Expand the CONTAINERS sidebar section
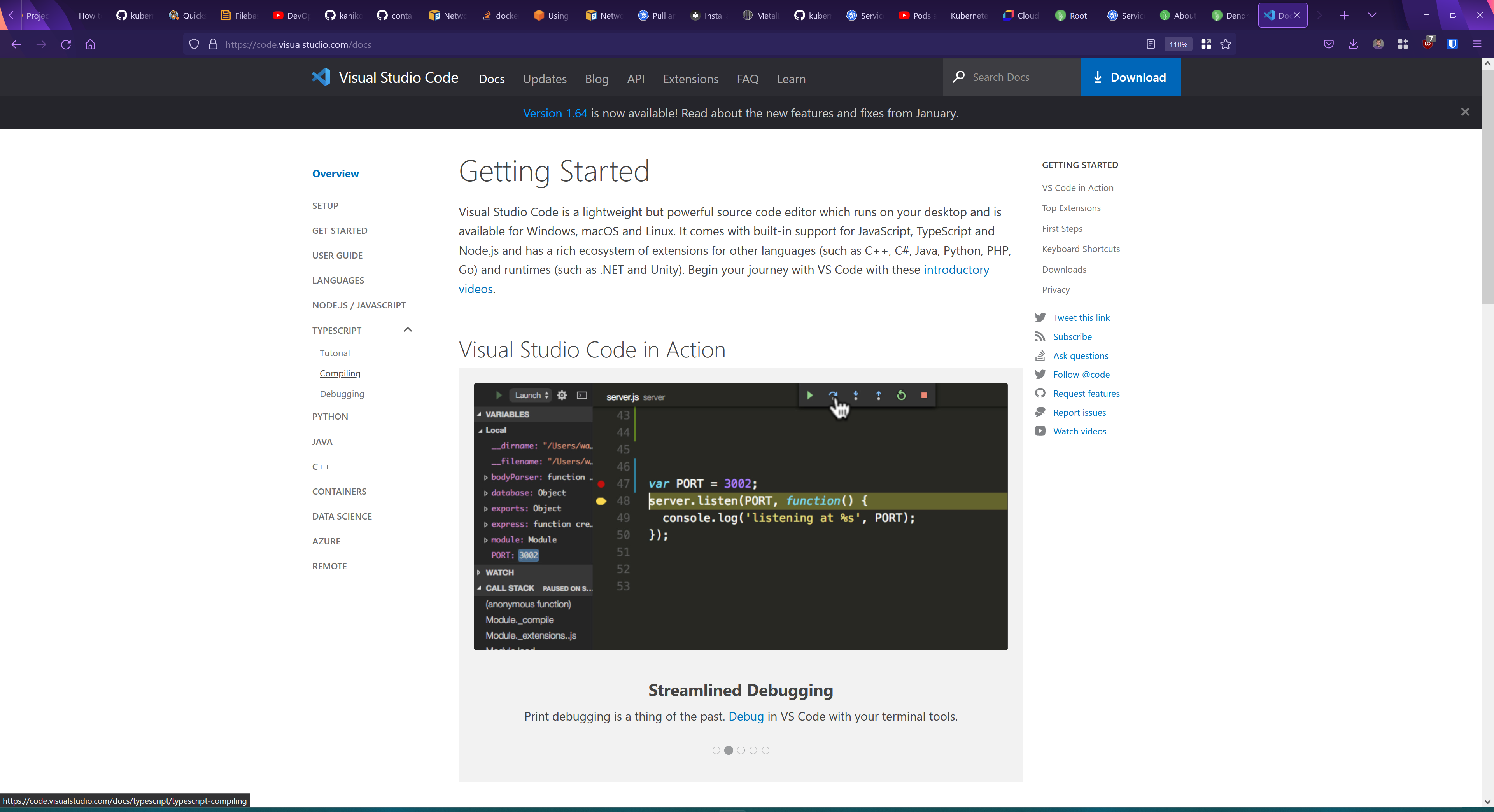The image size is (1494, 812). pyautogui.click(x=339, y=491)
